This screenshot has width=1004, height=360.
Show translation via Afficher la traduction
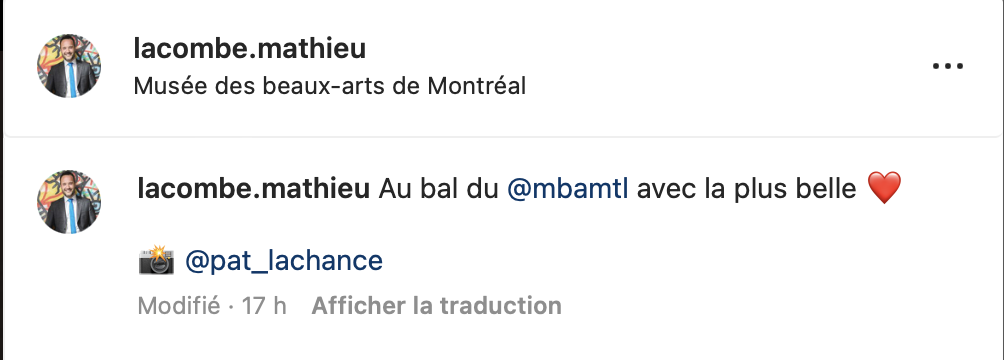[437, 306]
